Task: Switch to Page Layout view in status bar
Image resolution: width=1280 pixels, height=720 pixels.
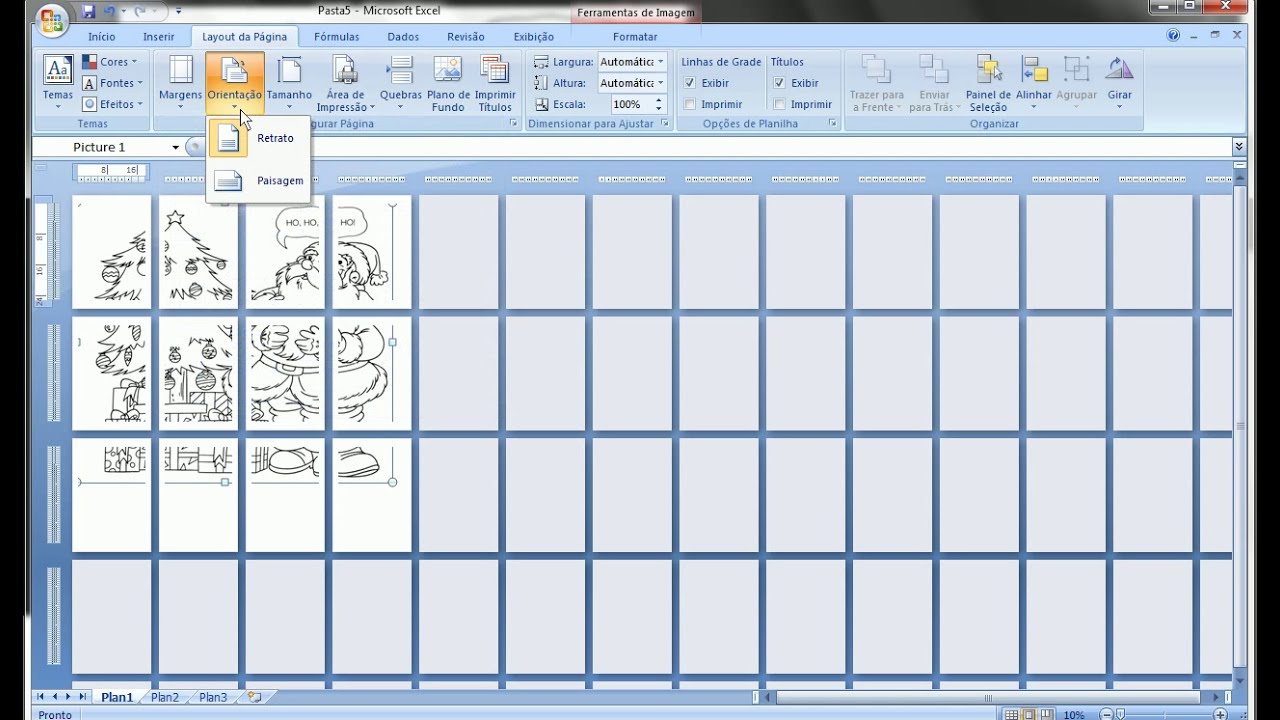Action: pos(1029,715)
